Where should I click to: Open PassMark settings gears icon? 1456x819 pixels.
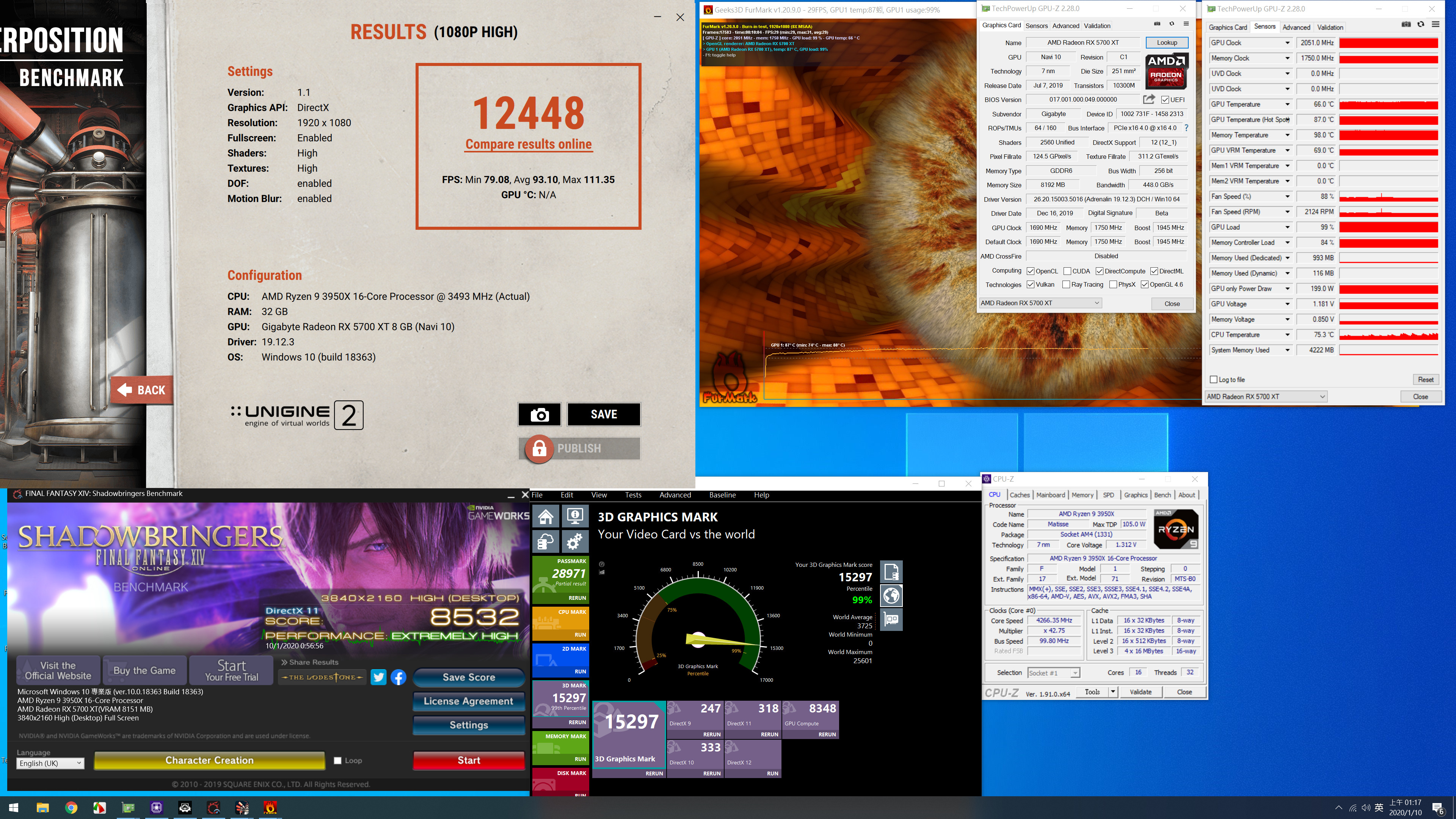coord(576,541)
